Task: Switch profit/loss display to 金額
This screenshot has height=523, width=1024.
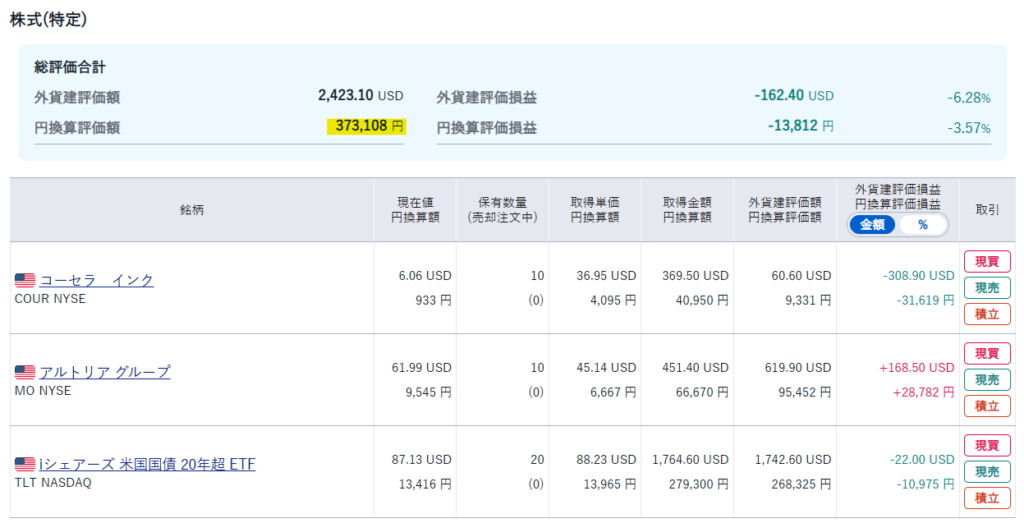Action: 873,225
